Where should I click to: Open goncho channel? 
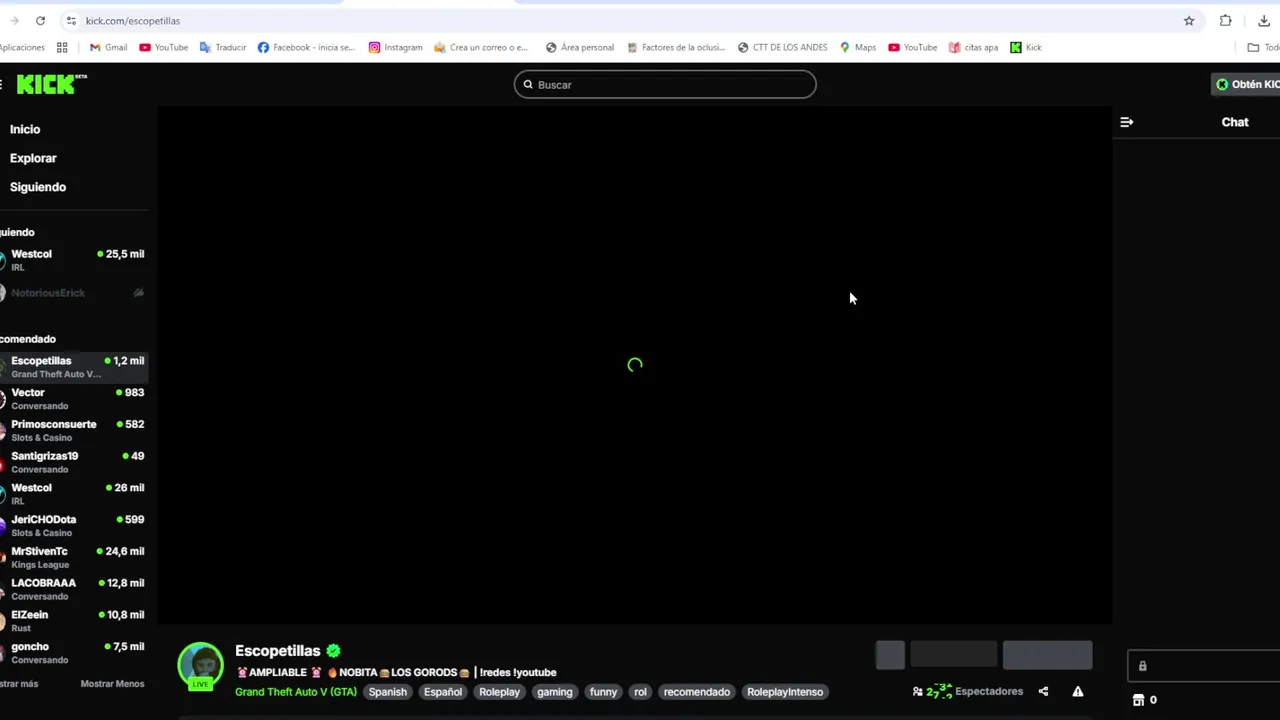coord(74,653)
